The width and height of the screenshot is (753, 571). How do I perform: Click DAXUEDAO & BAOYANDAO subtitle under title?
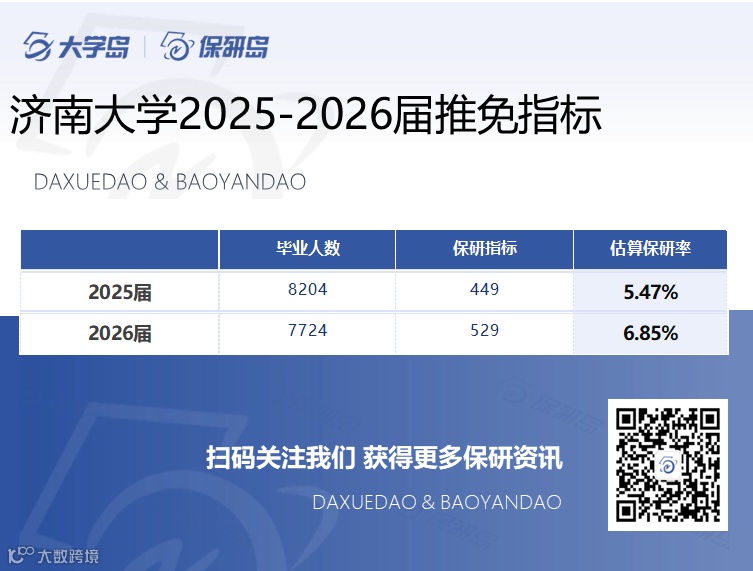click(x=170, y=182)
